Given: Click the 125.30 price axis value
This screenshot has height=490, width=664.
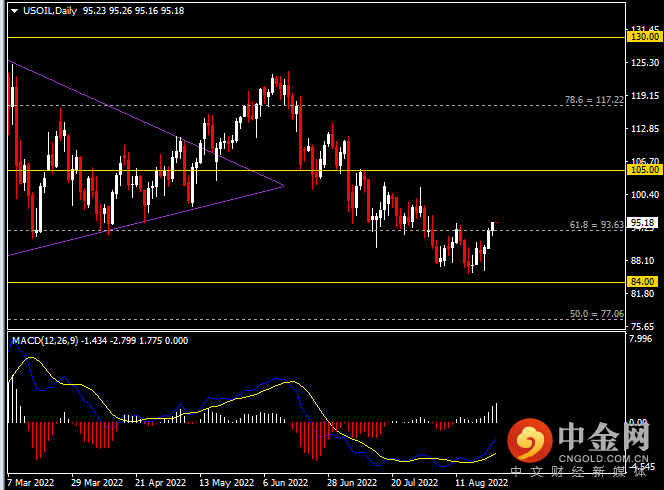Looking at the screenshot, I should coord(645,63).
